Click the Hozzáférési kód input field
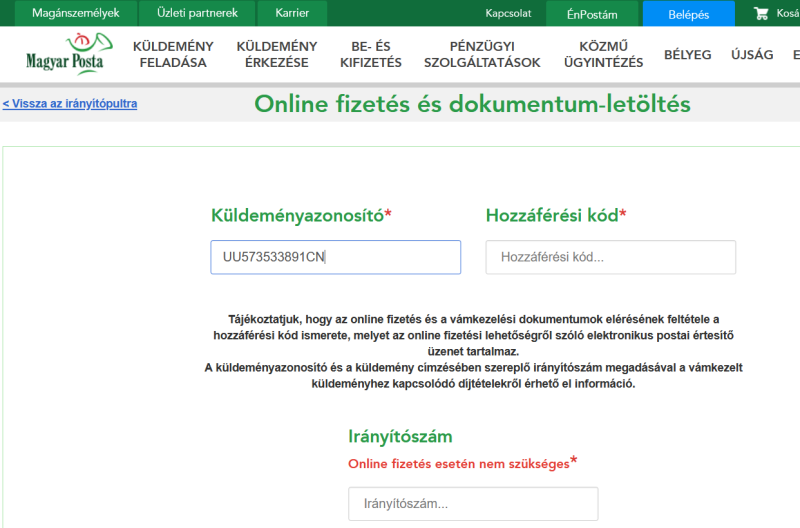Screen dimensions: 800x528 coord(611,257)
